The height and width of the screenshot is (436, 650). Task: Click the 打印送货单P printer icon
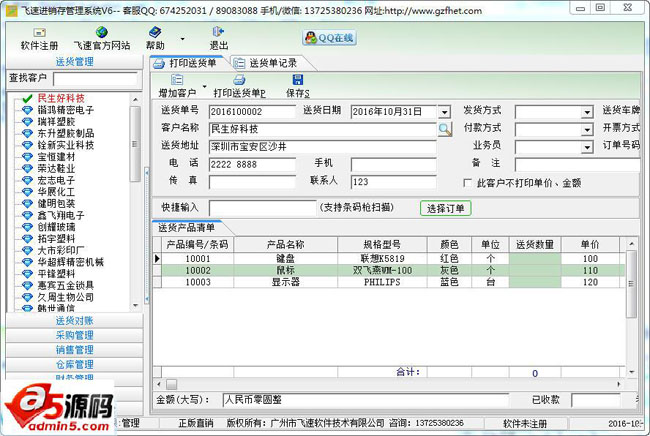tap(239, 80)
